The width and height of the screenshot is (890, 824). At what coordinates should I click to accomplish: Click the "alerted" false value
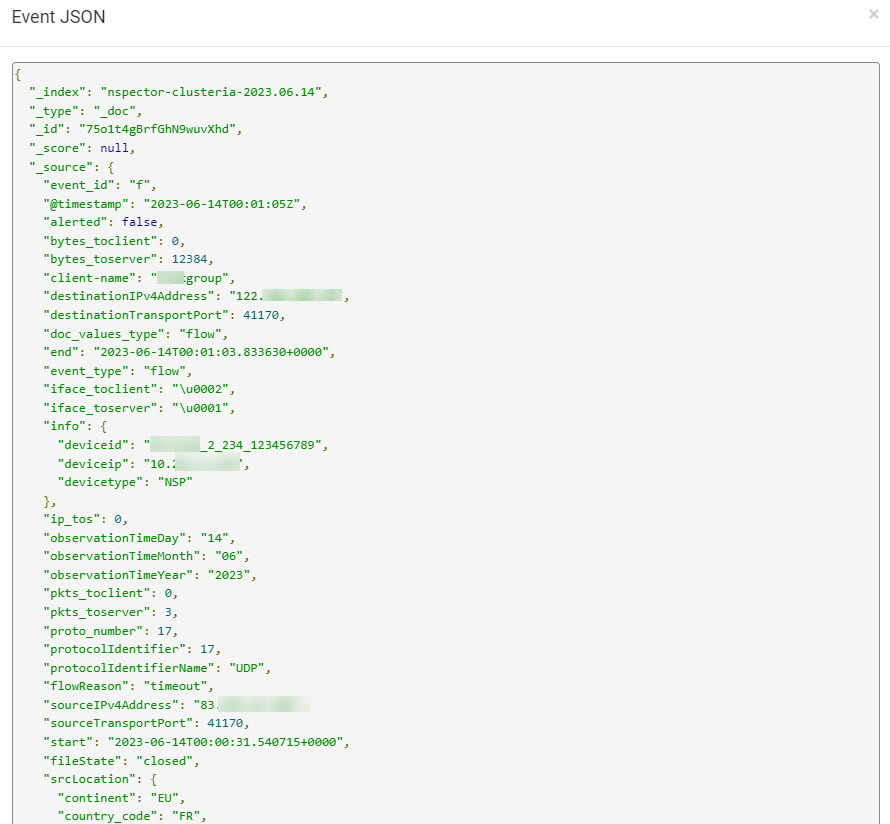pyautogui.click(x=139, y=222)
